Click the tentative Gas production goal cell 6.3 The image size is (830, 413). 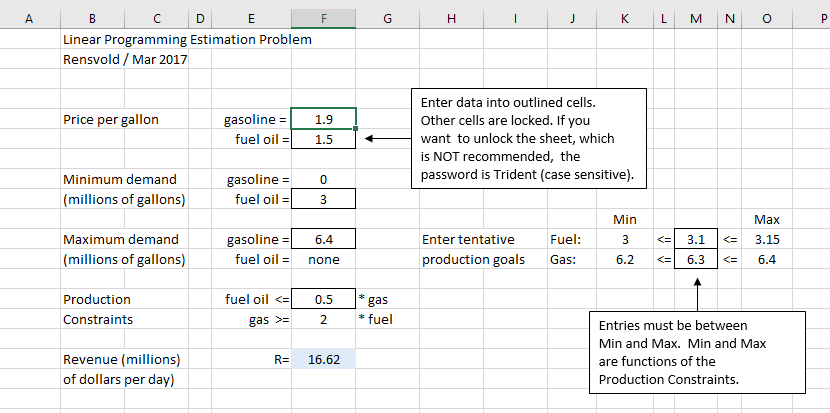coord(696,260)
